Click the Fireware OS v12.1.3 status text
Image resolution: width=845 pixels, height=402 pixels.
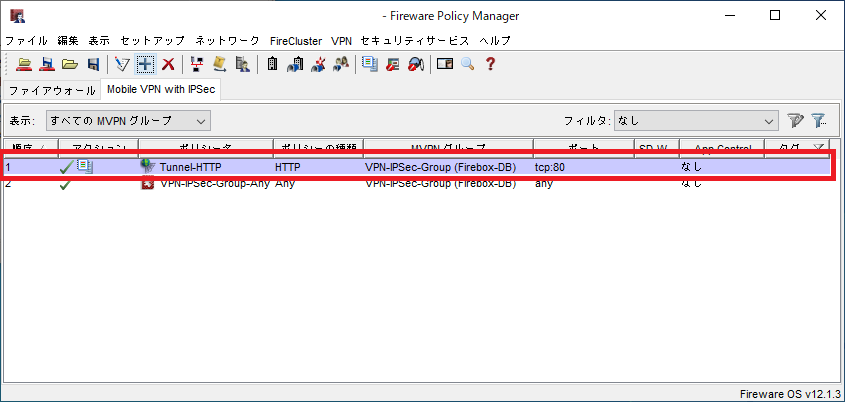[790, 393]
